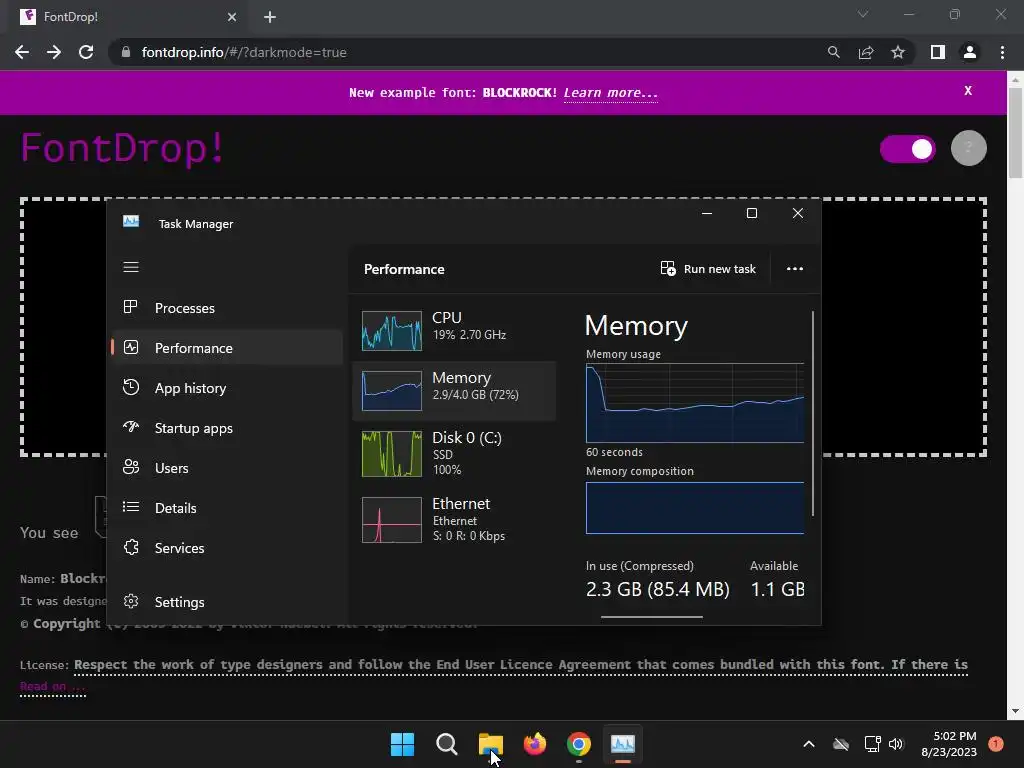Click the taskbar clock showing 5:02 PM
1024x768 pixels.
(x=949, y=744)
